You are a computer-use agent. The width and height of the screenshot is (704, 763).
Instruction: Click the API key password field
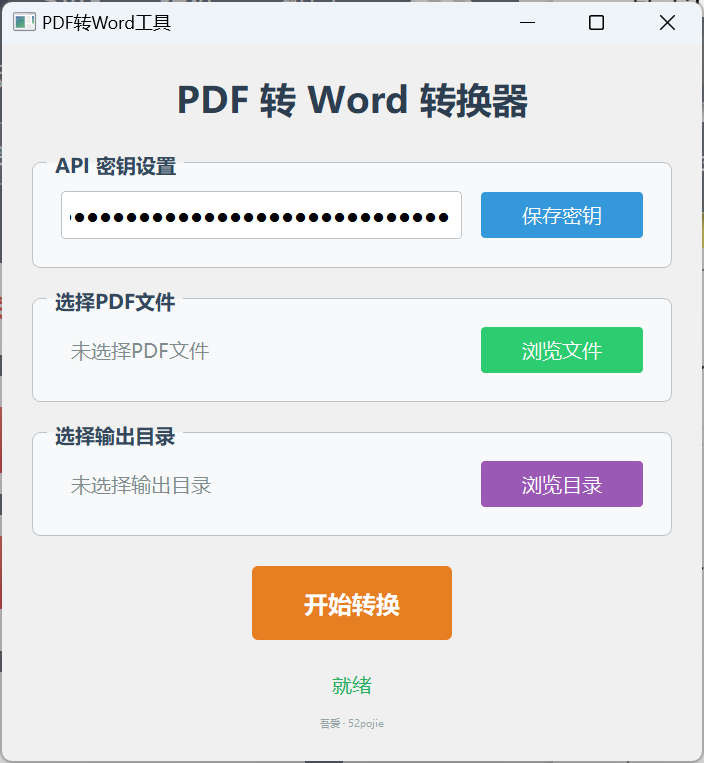[x=261, y=215]
